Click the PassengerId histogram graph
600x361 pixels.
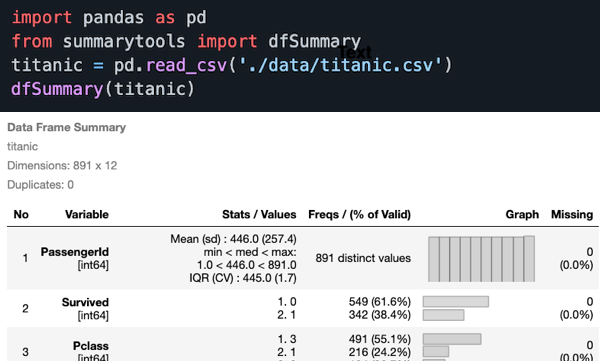[x=481, y=259]
